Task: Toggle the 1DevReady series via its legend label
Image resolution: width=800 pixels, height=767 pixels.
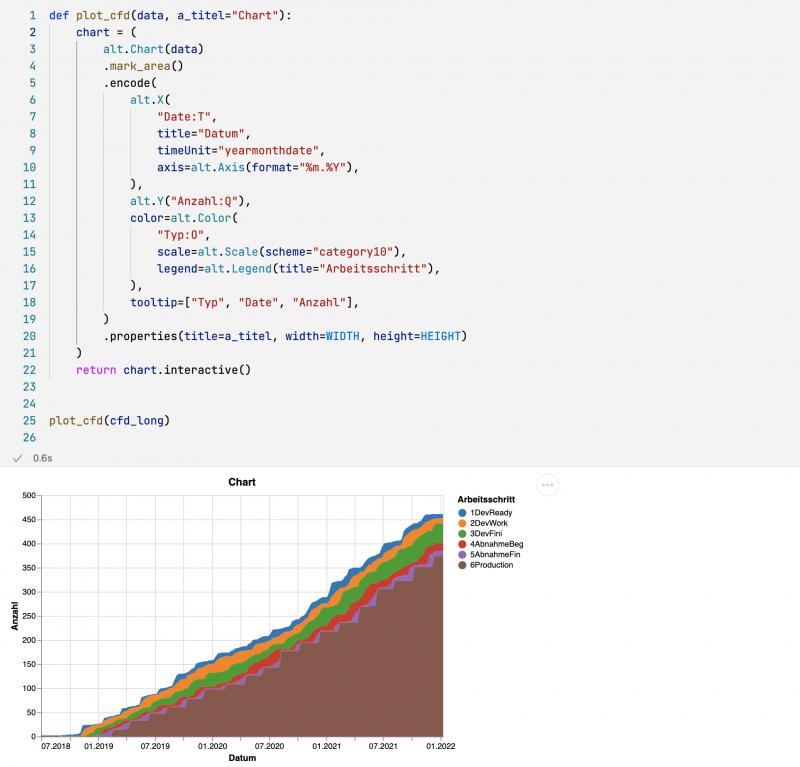Action: click(x=490, y=513)
